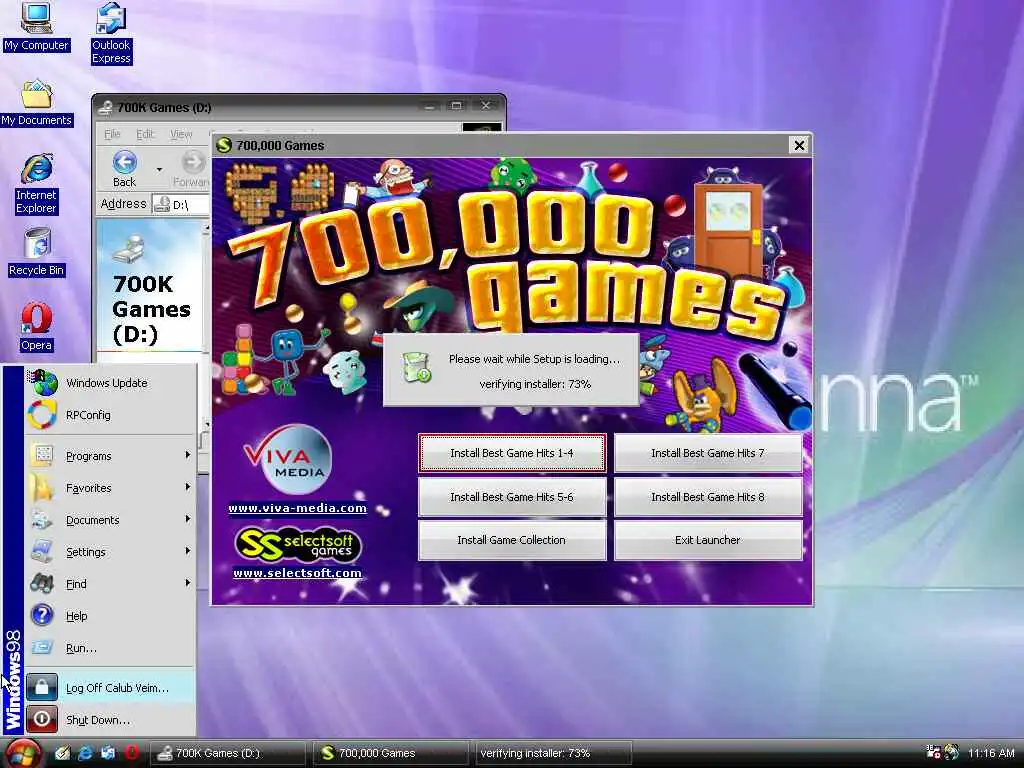Click Windows Update globe icon
This screenshot has width=1024, height=768.
(x=43, y=383)
